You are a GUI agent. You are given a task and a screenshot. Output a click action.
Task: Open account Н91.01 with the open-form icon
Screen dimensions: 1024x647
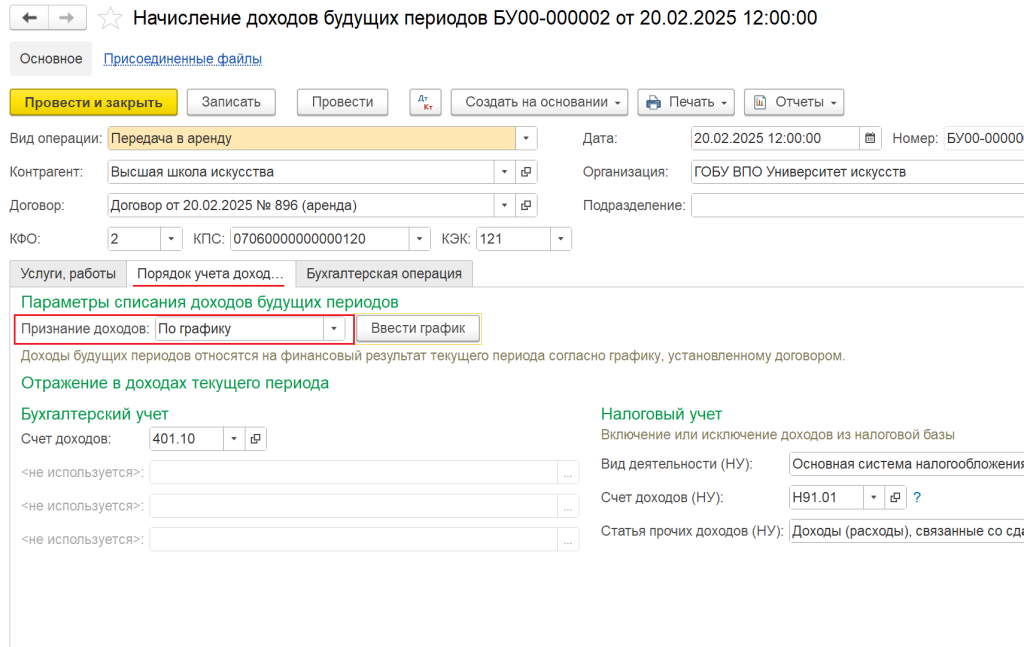click(895, 497)
